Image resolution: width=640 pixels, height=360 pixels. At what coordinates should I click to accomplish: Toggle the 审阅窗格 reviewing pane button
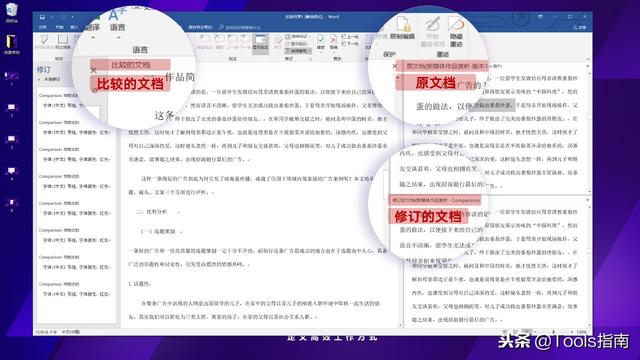[298, 51]
